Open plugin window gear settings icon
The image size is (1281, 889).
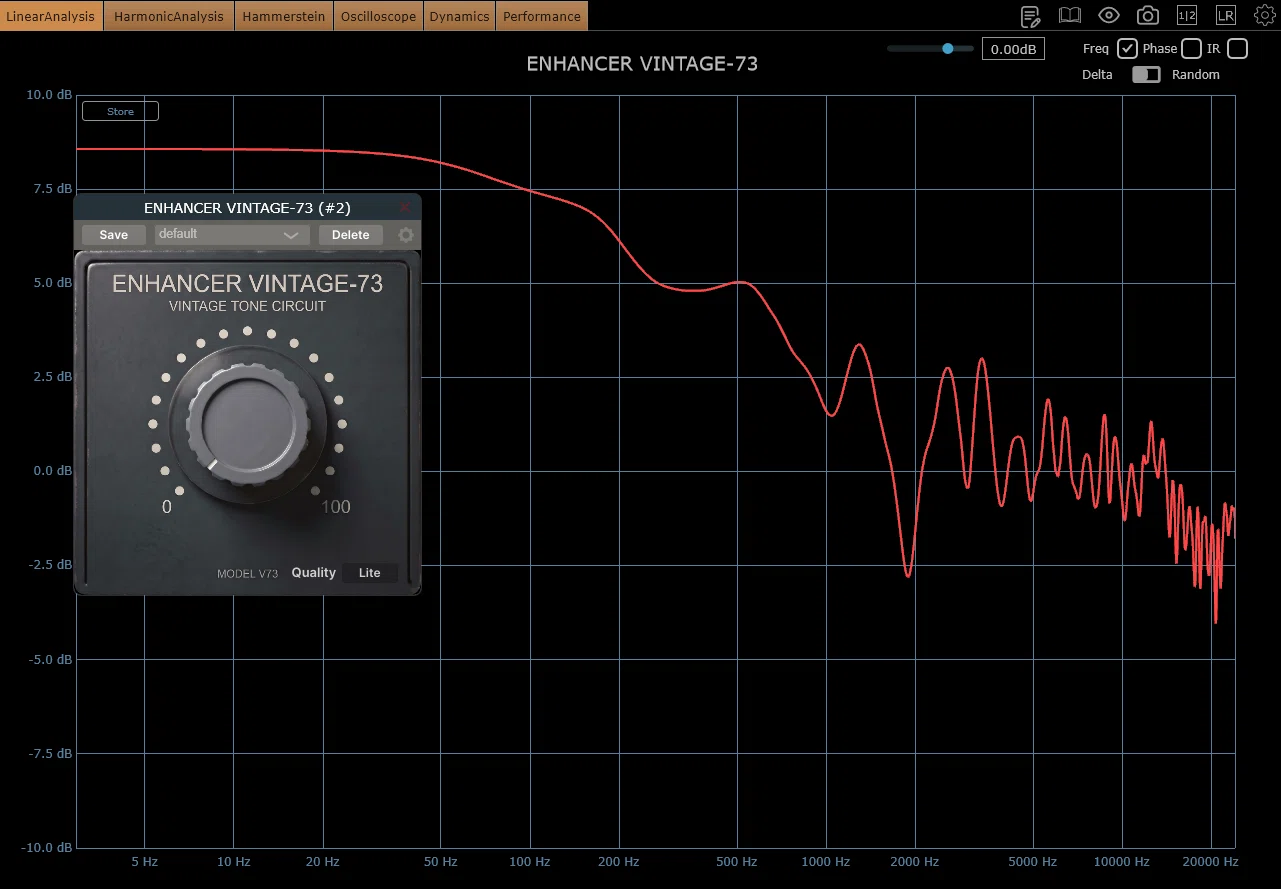(405, 235)
